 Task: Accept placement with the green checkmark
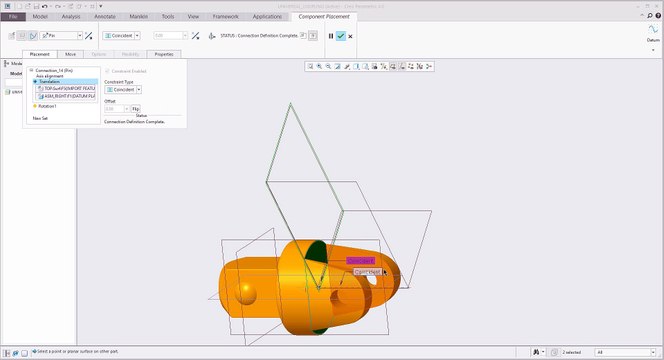coord(340,36)
